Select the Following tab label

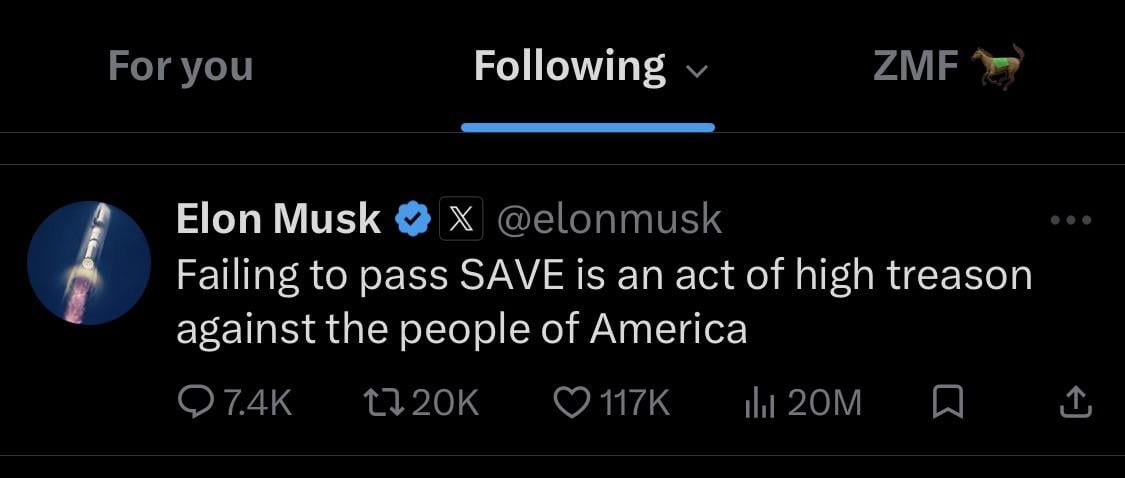[569, 67]
